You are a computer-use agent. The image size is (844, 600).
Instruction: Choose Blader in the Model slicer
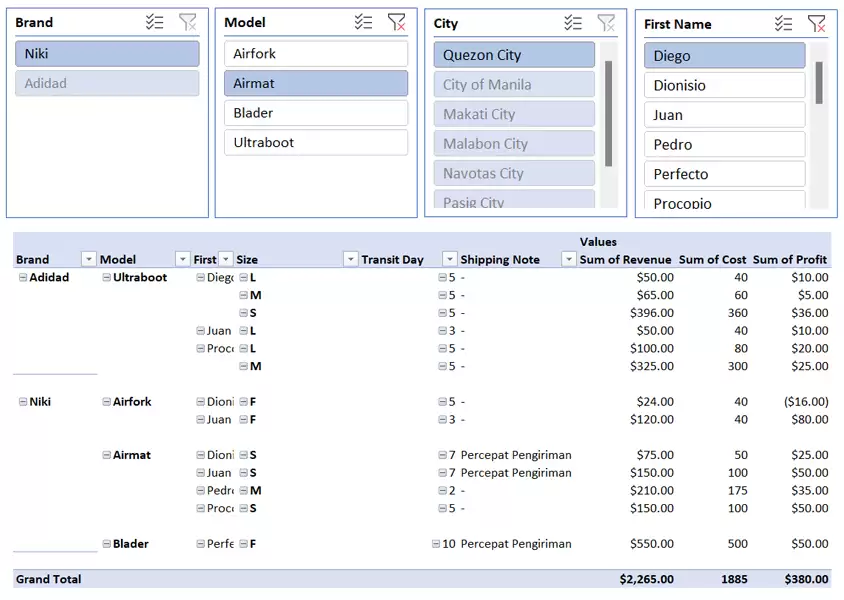(315, 113)
